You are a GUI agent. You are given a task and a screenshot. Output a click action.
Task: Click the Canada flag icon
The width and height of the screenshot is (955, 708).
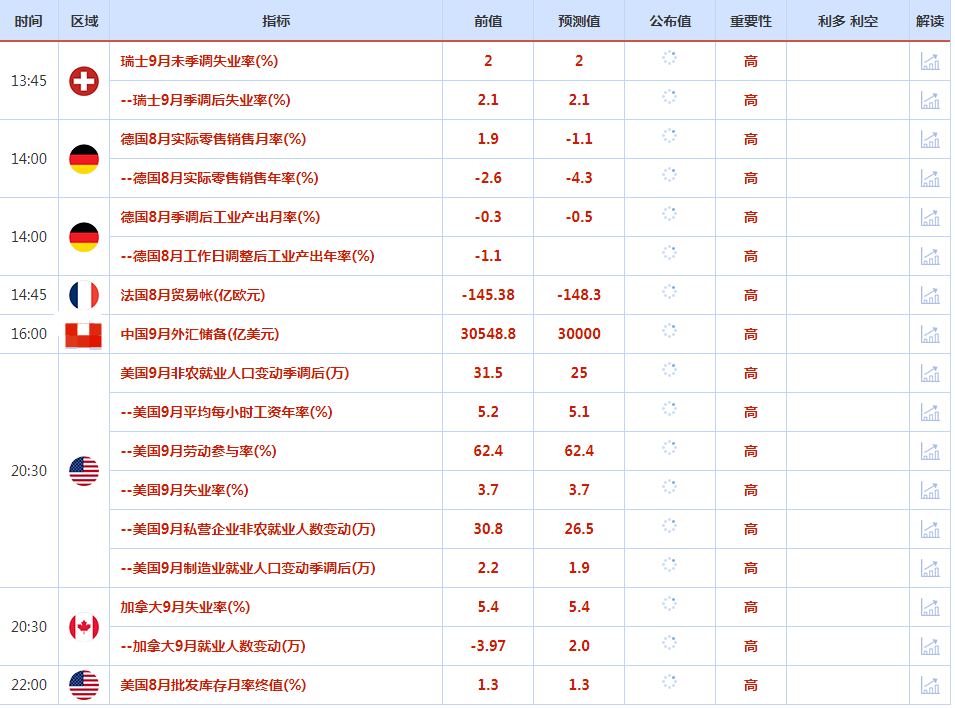tap(84, 627)
